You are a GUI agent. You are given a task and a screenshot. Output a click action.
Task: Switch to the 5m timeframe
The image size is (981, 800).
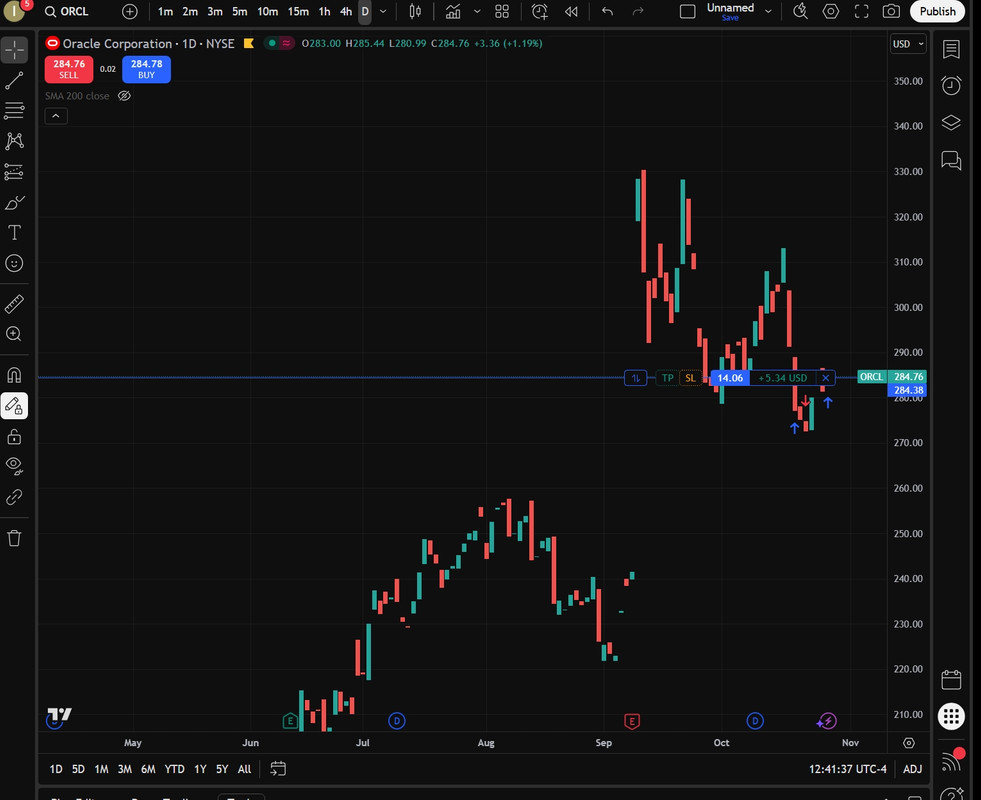point(240,11)
